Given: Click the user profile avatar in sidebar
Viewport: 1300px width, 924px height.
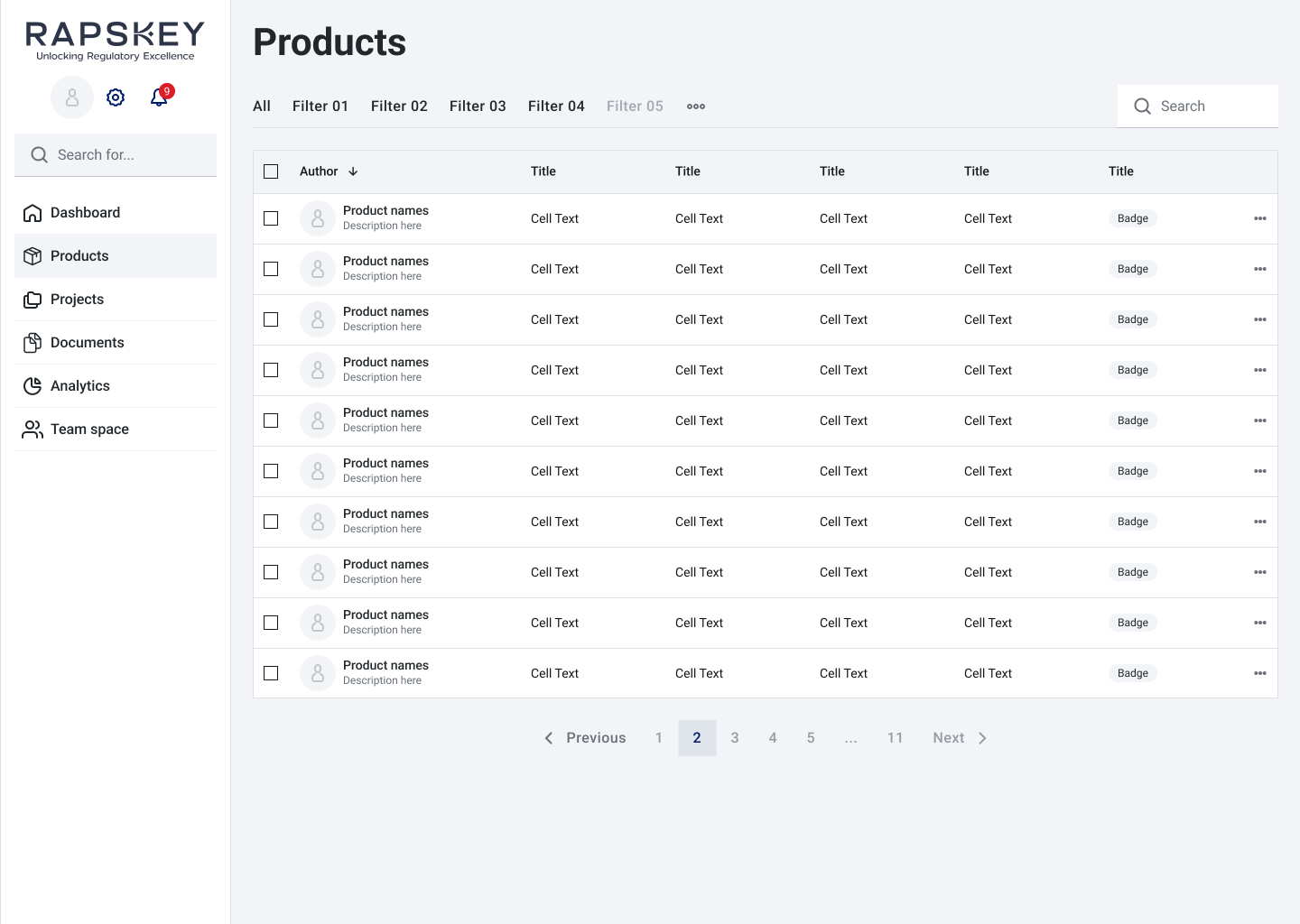Looking at the screenshot, I should [72, 97].
